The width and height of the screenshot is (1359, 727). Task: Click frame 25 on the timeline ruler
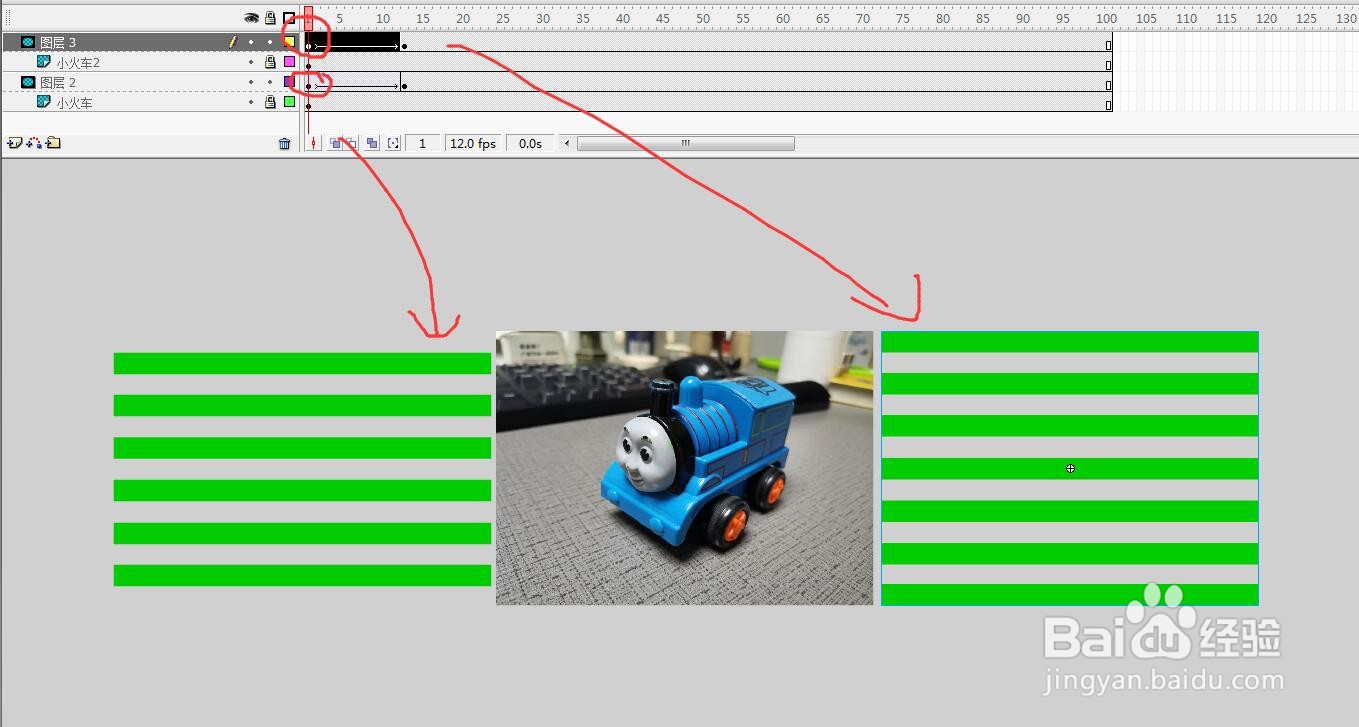(501, 18)
